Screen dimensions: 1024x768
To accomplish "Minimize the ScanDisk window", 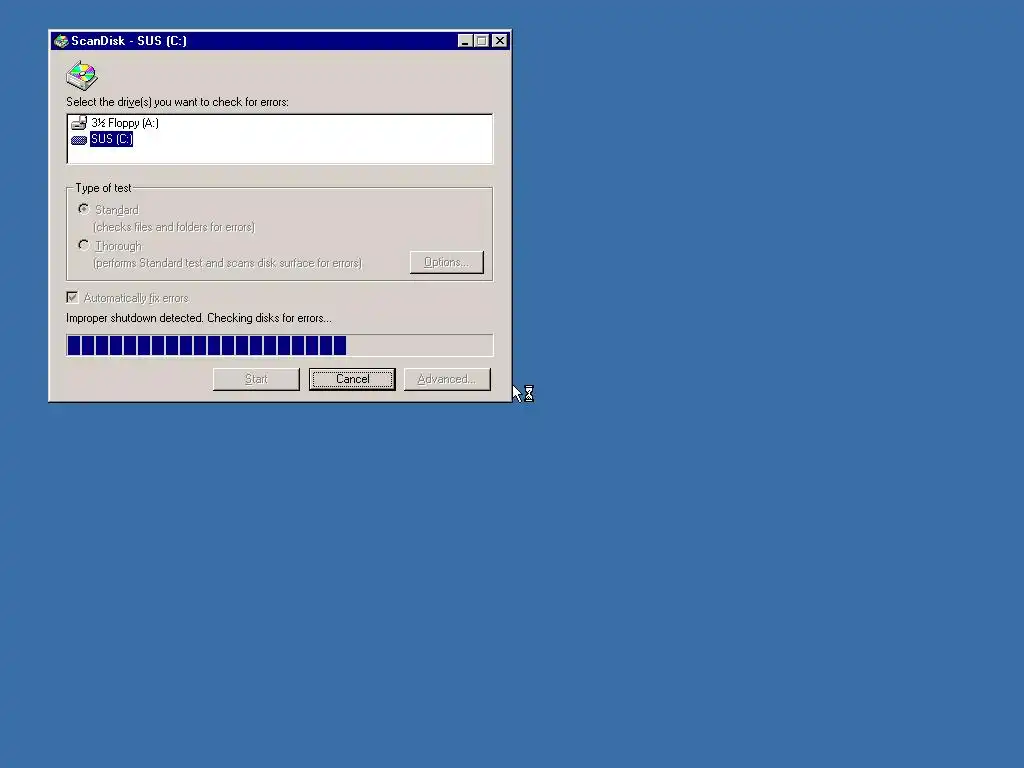I will (x=465, y=40).
